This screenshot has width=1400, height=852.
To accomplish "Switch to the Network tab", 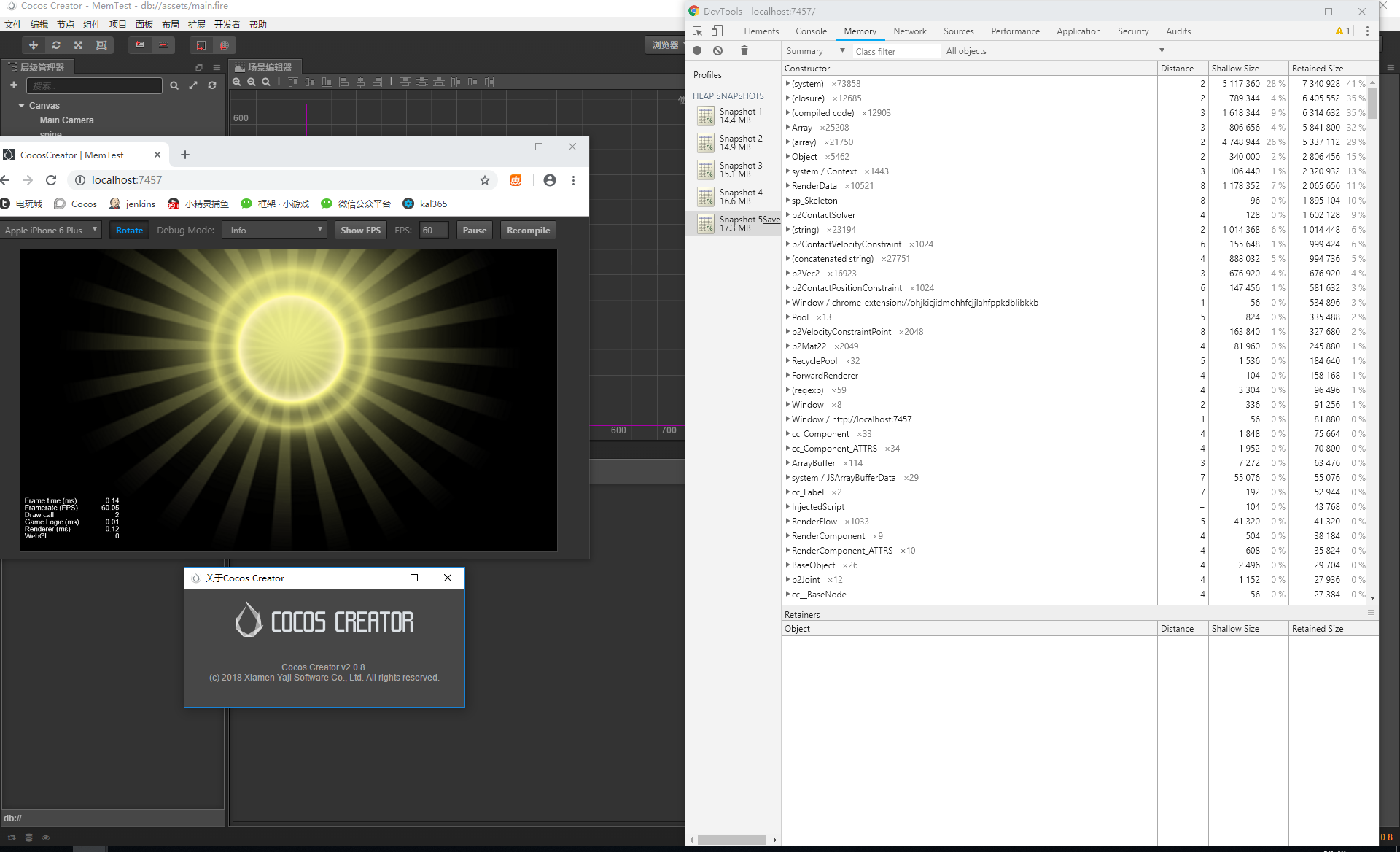I will [909, 31].
